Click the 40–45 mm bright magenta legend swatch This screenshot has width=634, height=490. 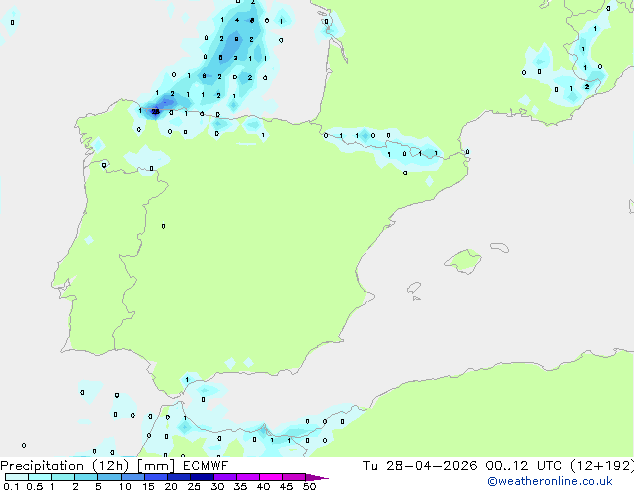[x=271, y=477]
